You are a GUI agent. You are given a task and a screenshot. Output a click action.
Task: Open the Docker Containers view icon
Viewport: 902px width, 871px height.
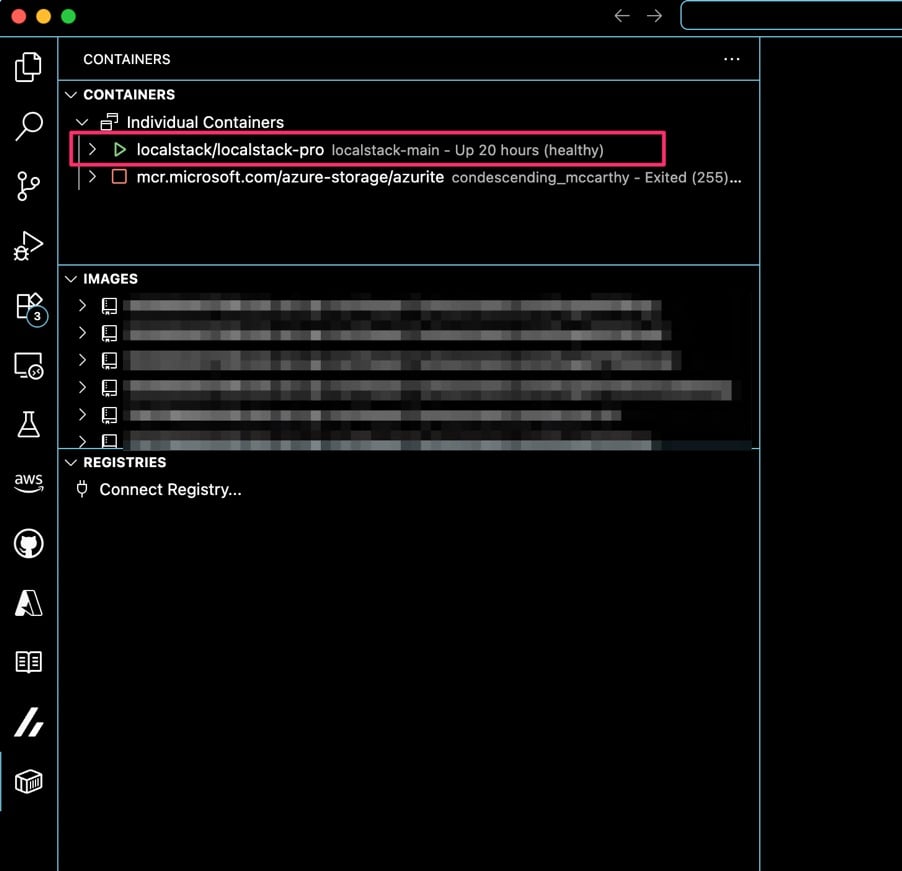[28, 782]
